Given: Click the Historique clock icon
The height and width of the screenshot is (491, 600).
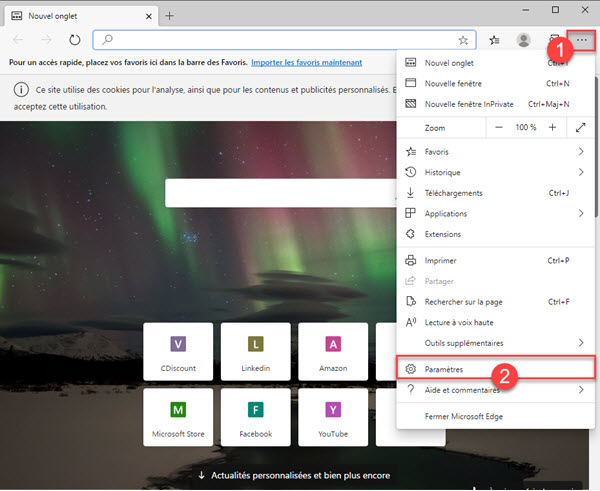Looking at the screenshot, I should coord(411,172).
